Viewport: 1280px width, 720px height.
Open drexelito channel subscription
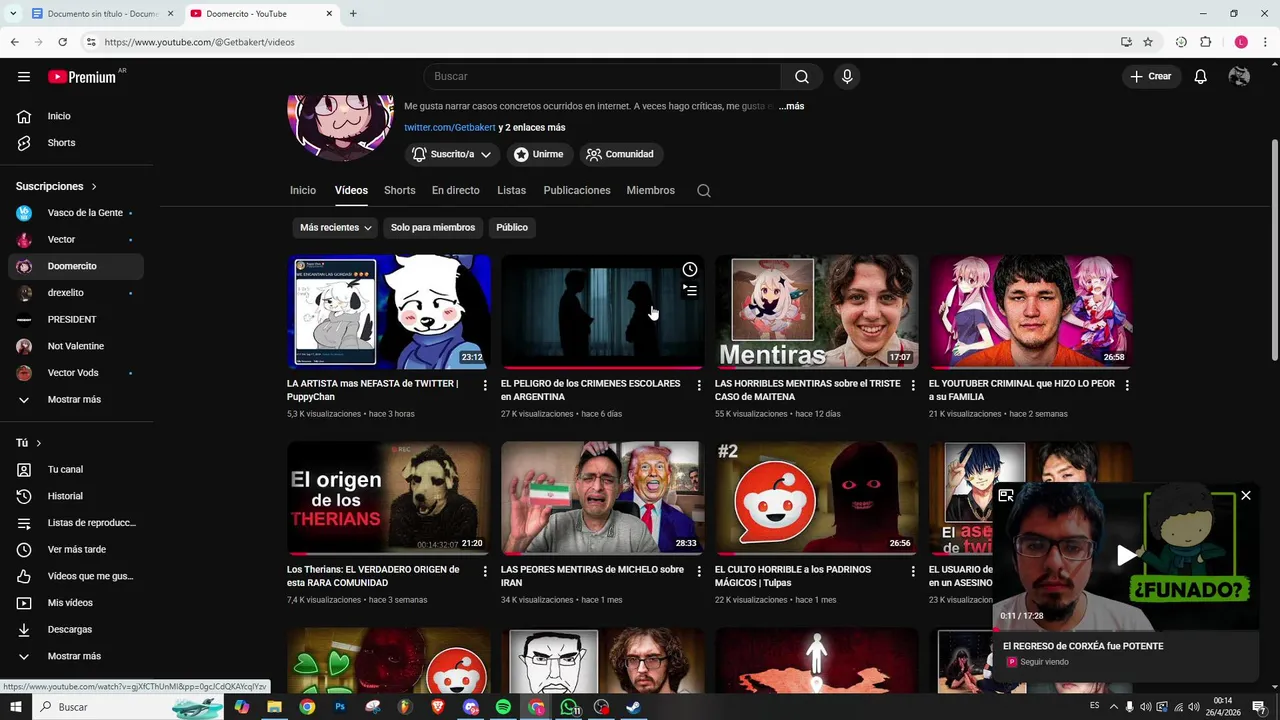[76, 293]
